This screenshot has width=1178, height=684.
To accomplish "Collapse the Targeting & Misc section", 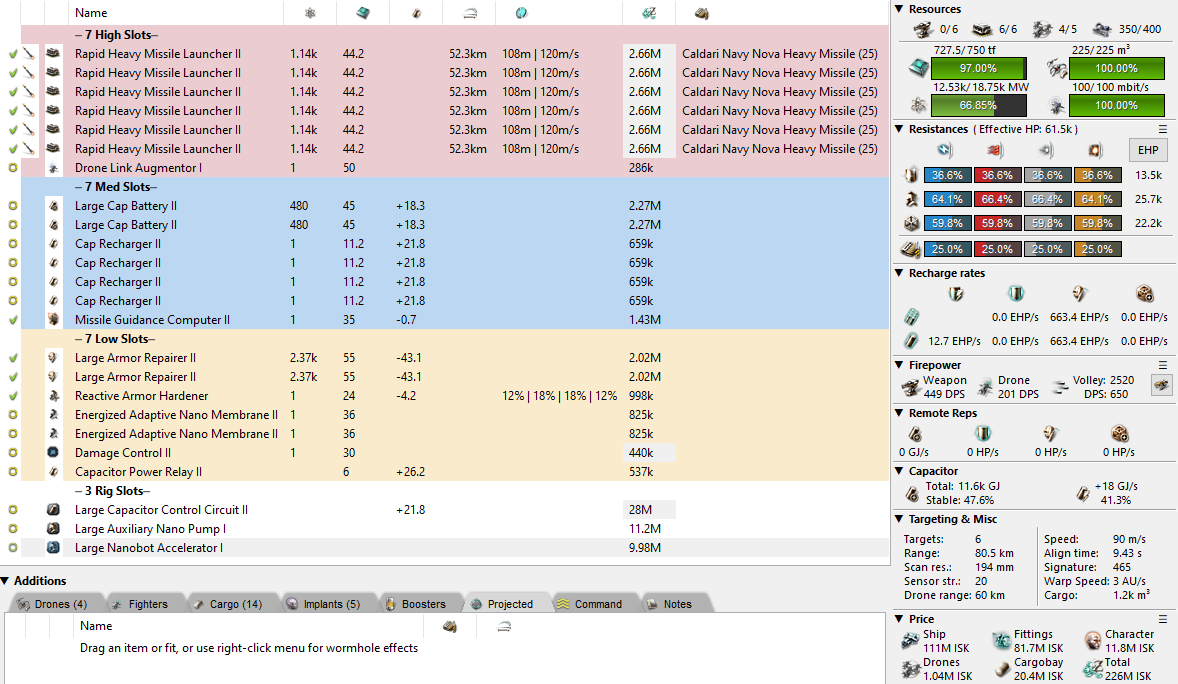I will (x=900, y=519).
